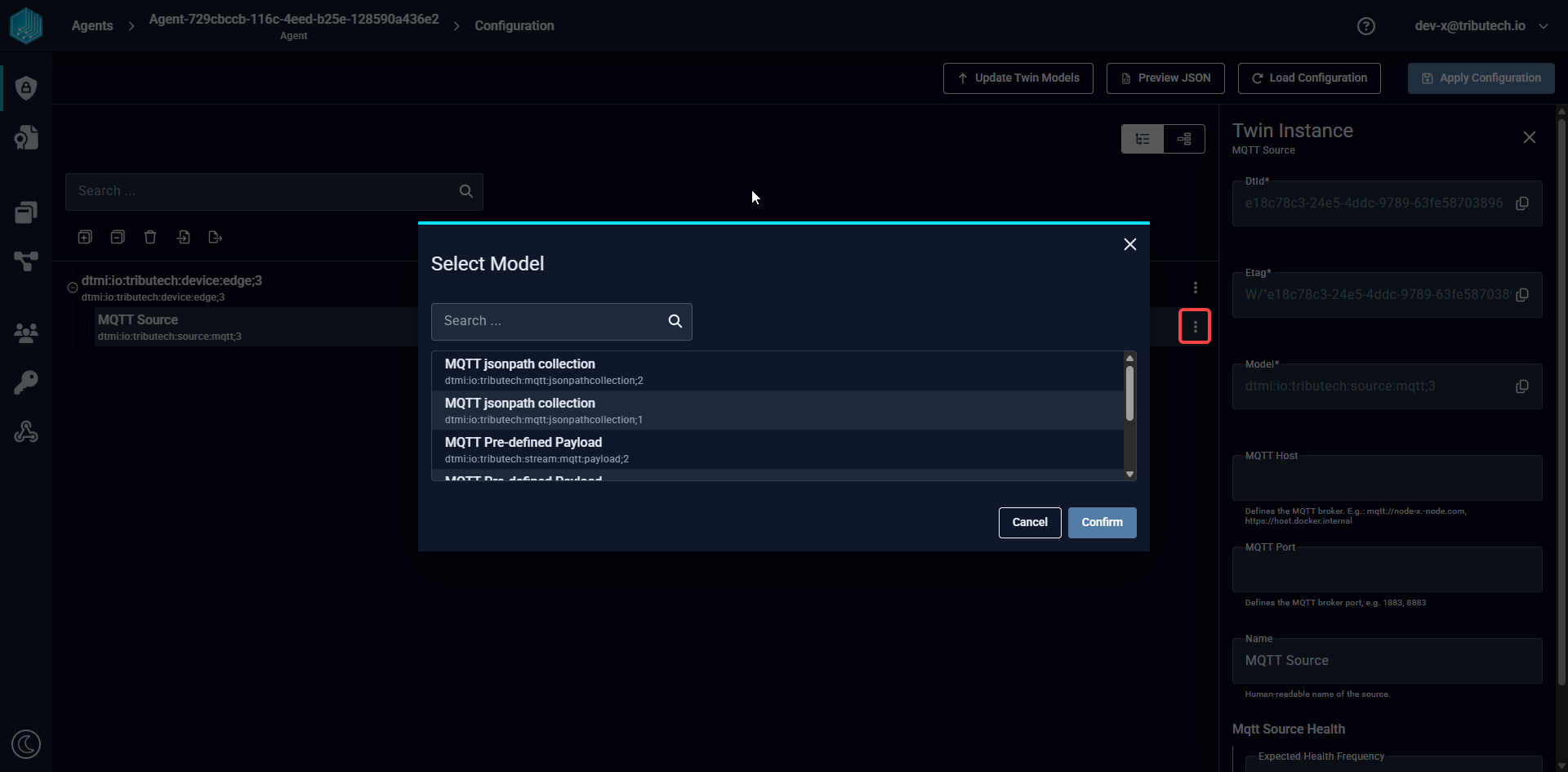Click the Expected Health Frequency field

(x=1393, y=763)
